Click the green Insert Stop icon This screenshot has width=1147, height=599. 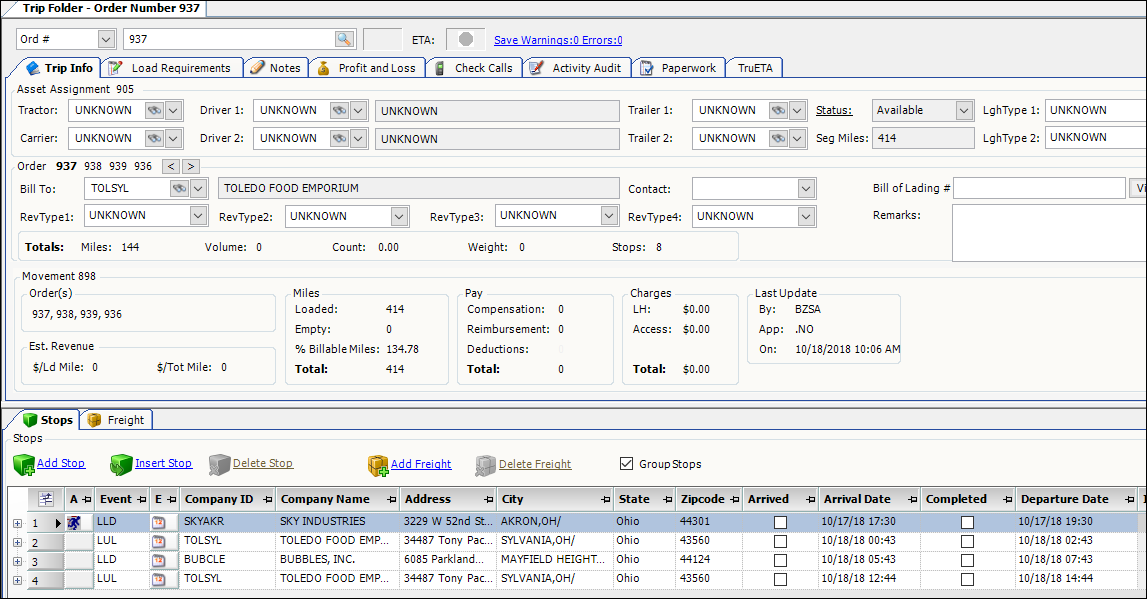[x=121, y=465]
